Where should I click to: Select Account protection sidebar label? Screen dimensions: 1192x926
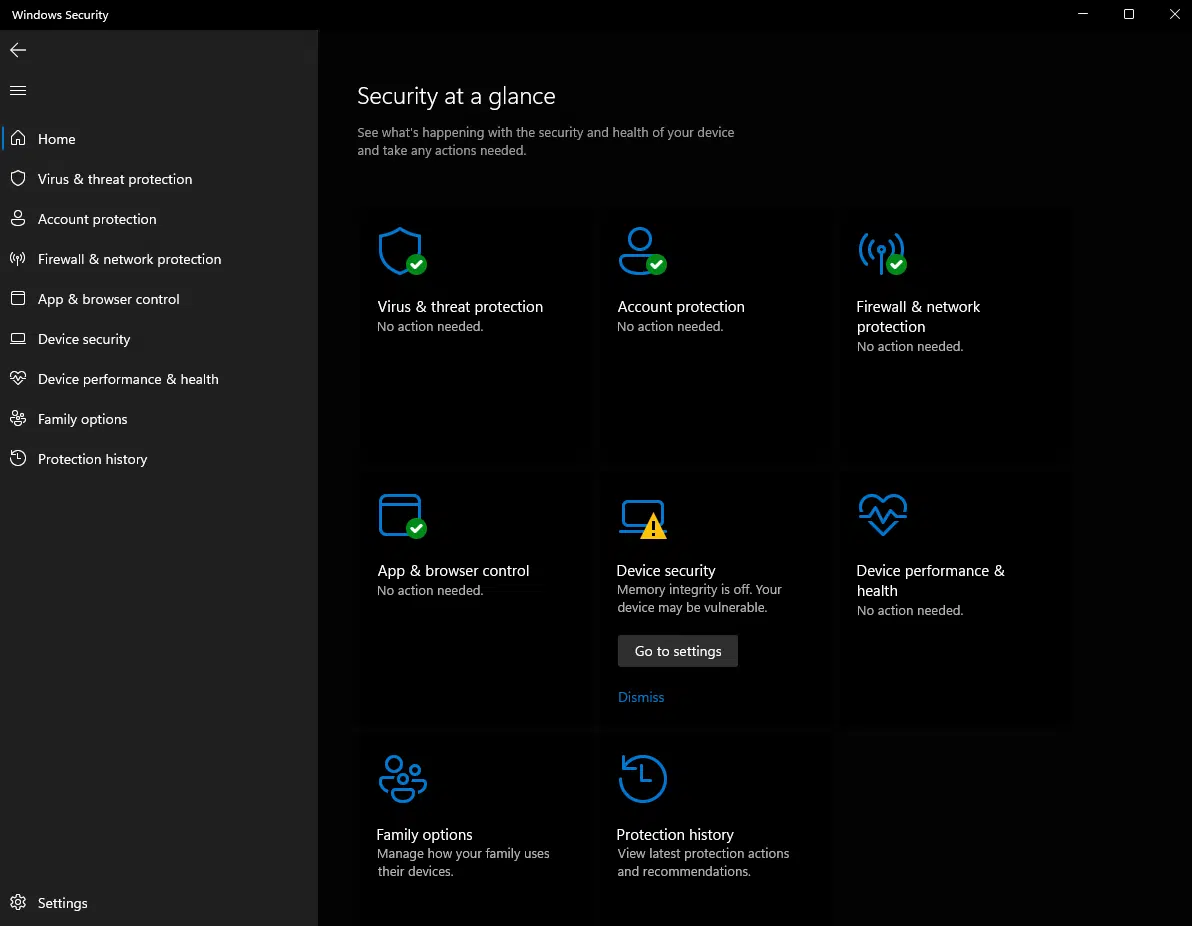97,219
